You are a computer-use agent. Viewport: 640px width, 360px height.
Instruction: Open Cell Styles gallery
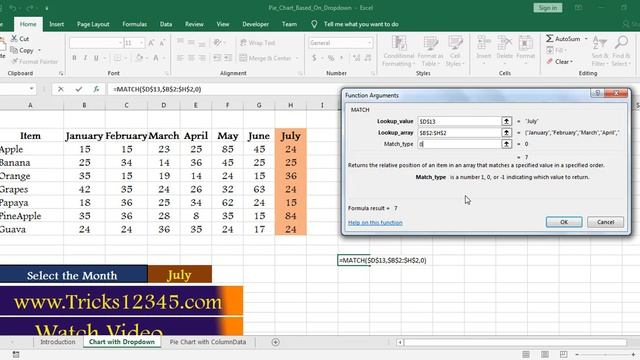click(455, 51)
